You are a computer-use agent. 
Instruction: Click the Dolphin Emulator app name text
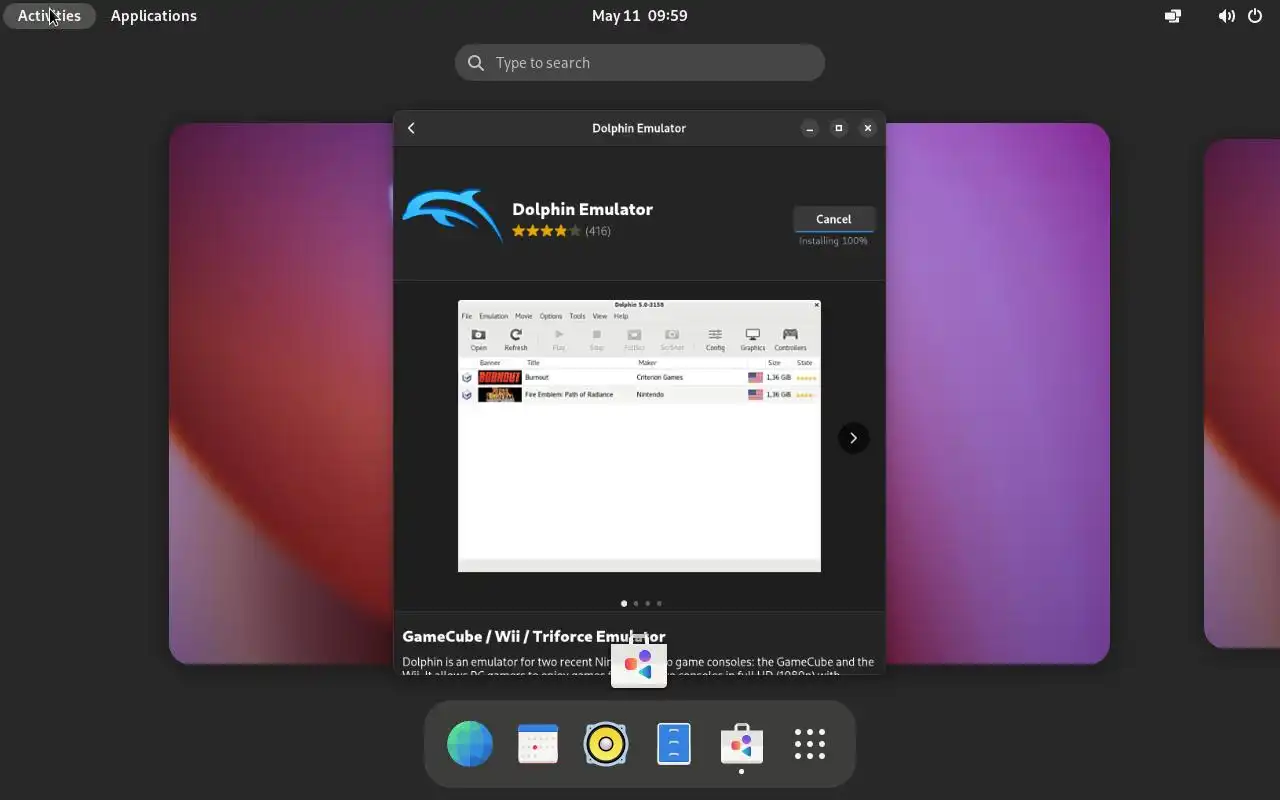(x=582, y=209)
